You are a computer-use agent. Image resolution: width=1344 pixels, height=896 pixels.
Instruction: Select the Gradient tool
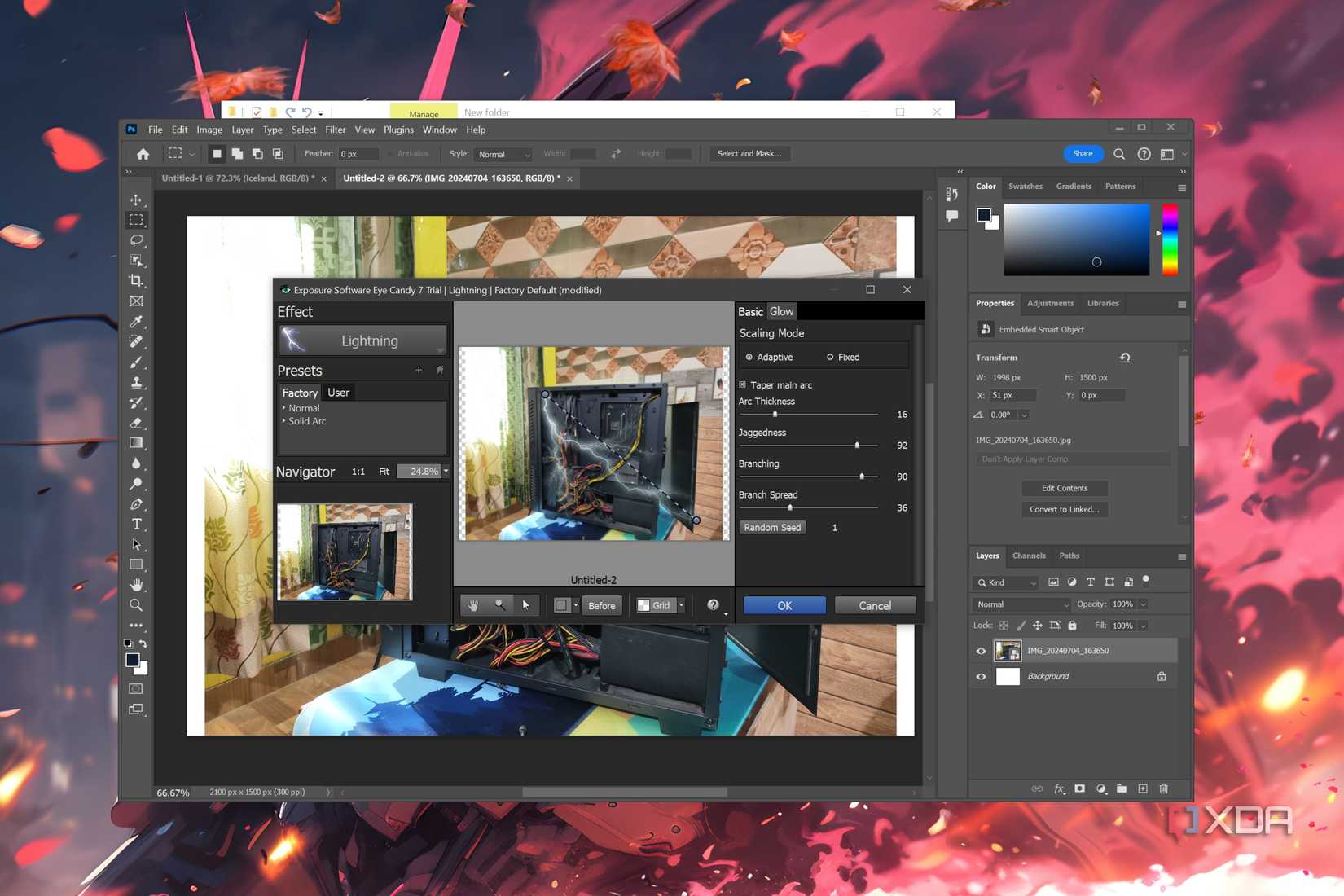136,443
